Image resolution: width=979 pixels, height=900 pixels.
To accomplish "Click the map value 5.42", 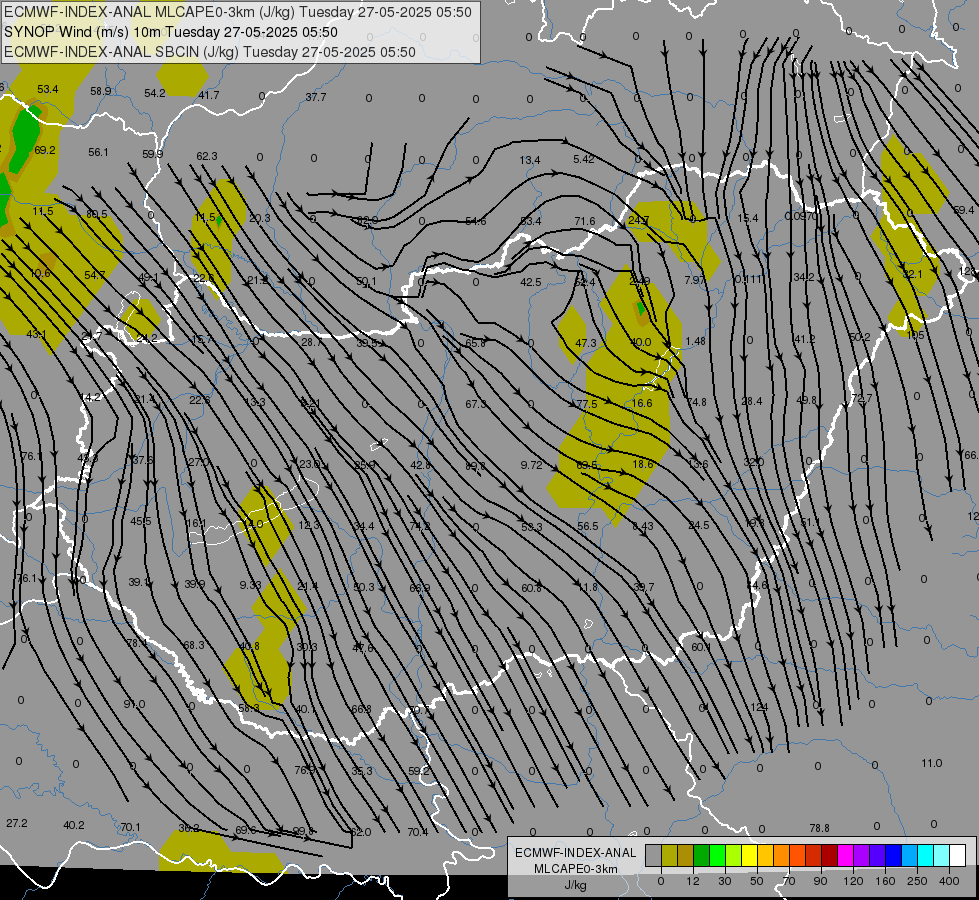I will [x=584, y=159].
